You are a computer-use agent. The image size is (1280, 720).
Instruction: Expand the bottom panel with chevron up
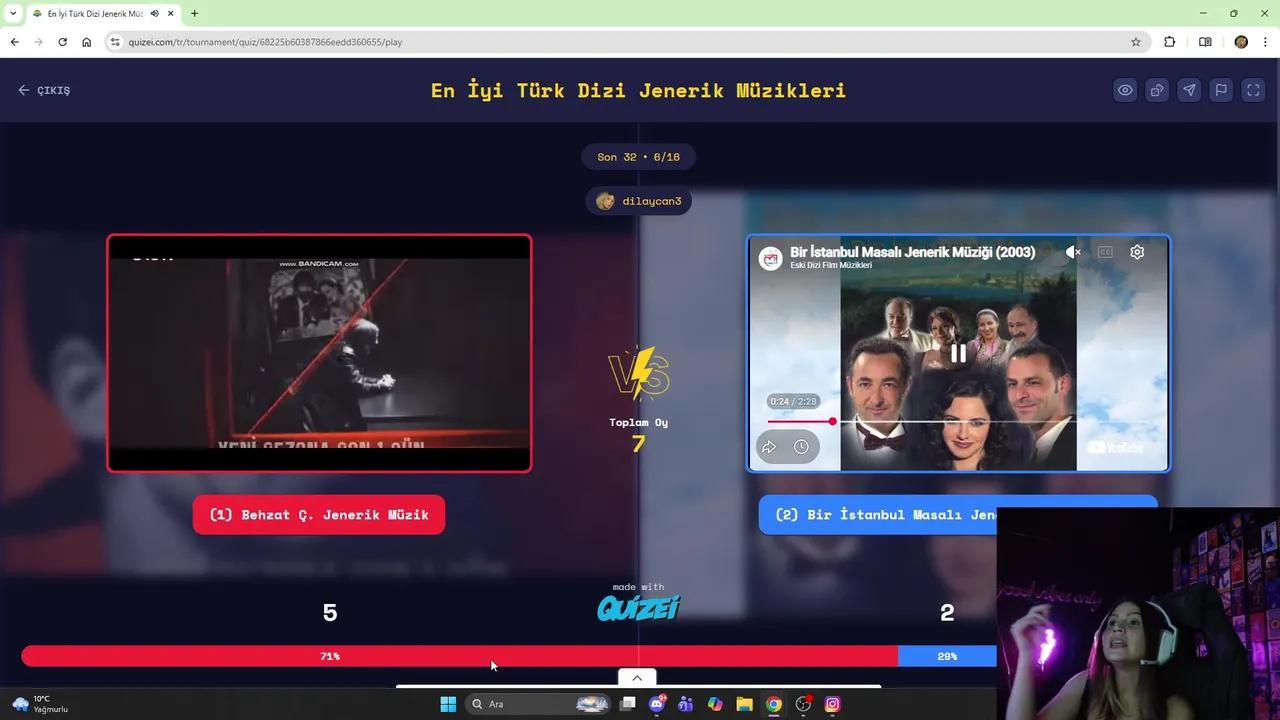(x=637, y=678)
